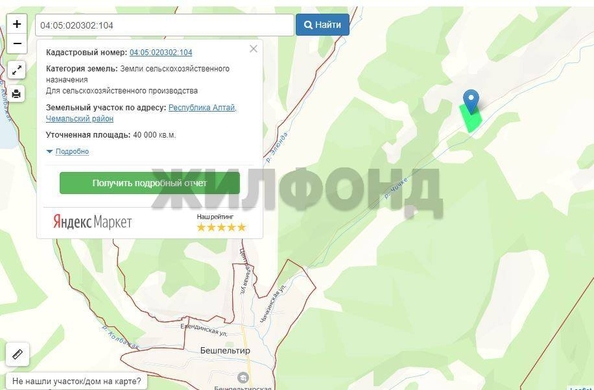
Task: Open the Яндекс Маркет logo
Action: click(x=92, y=221)
